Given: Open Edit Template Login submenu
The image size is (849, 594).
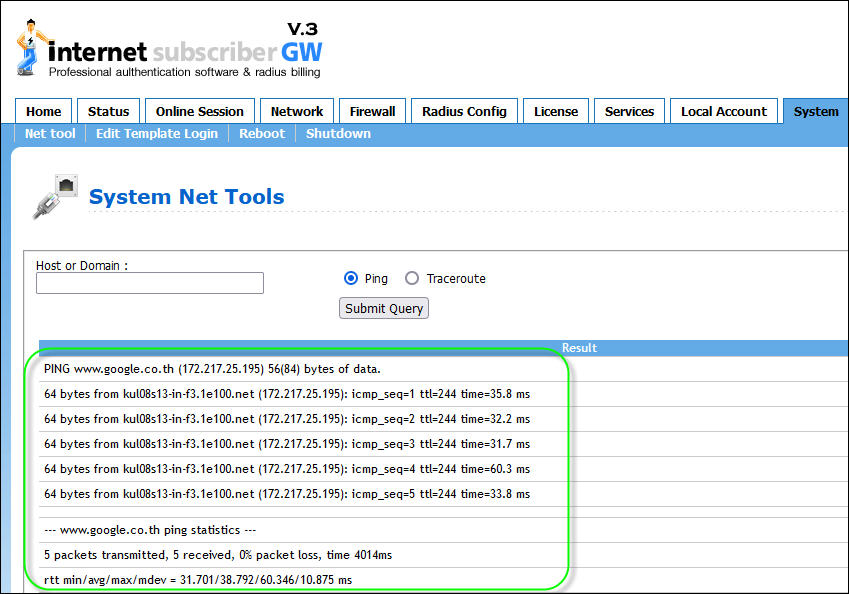Looking at the screenshot, I should 156,134.
